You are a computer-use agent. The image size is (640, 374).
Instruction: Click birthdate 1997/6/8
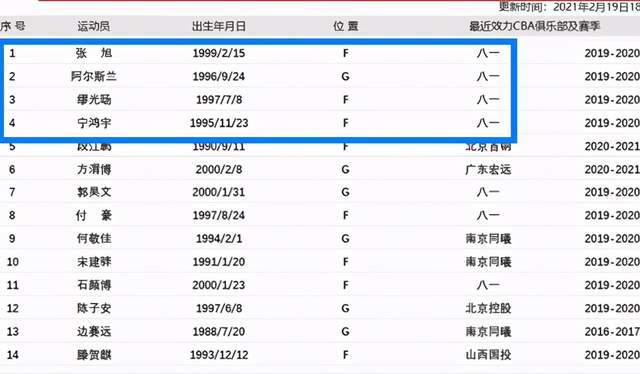[219, 309]
